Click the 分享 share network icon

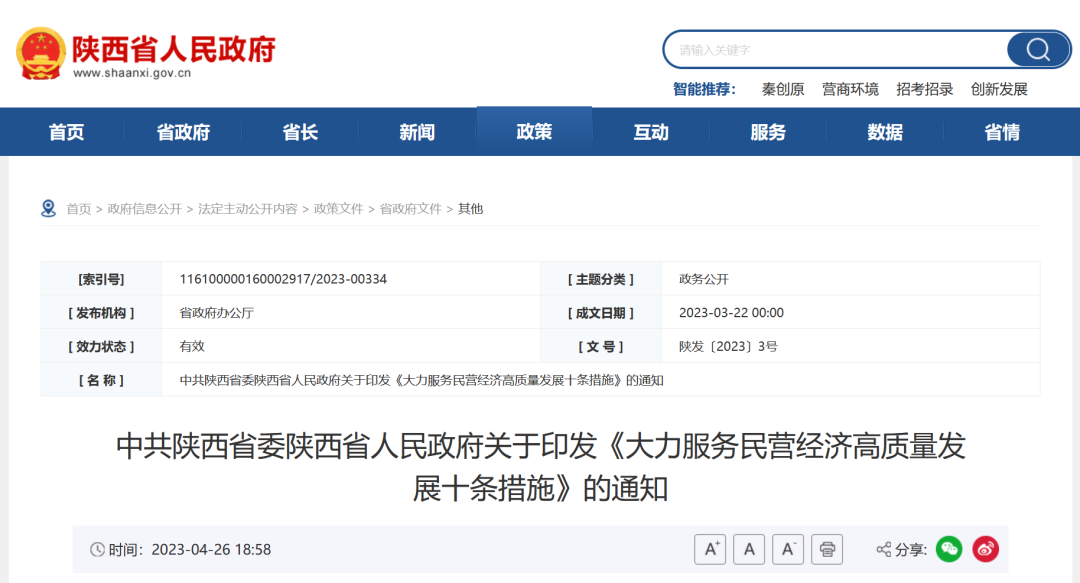coord(882,549)
